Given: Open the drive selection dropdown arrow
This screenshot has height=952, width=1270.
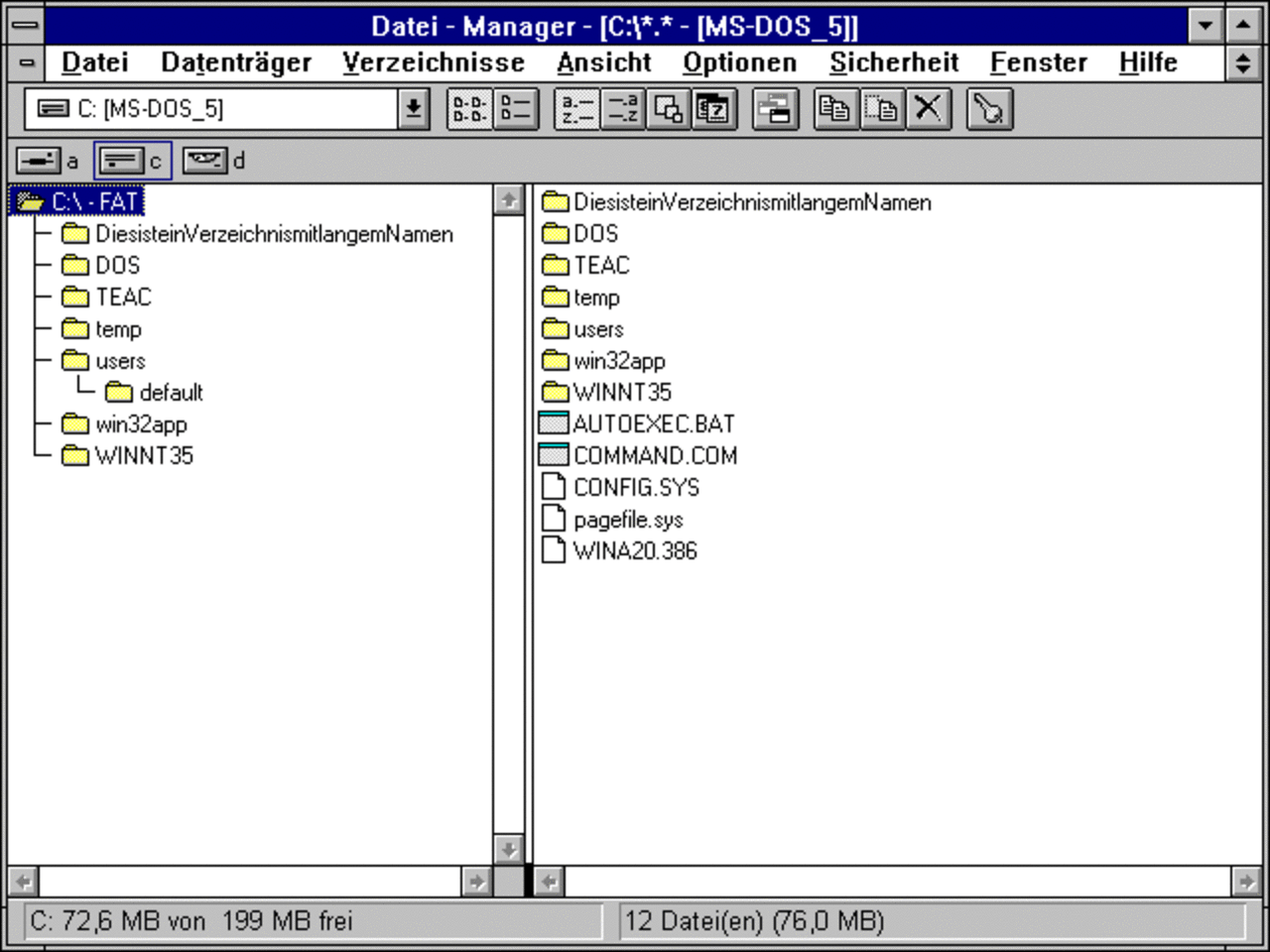Looking at the screenshot, I should point(413,109).
